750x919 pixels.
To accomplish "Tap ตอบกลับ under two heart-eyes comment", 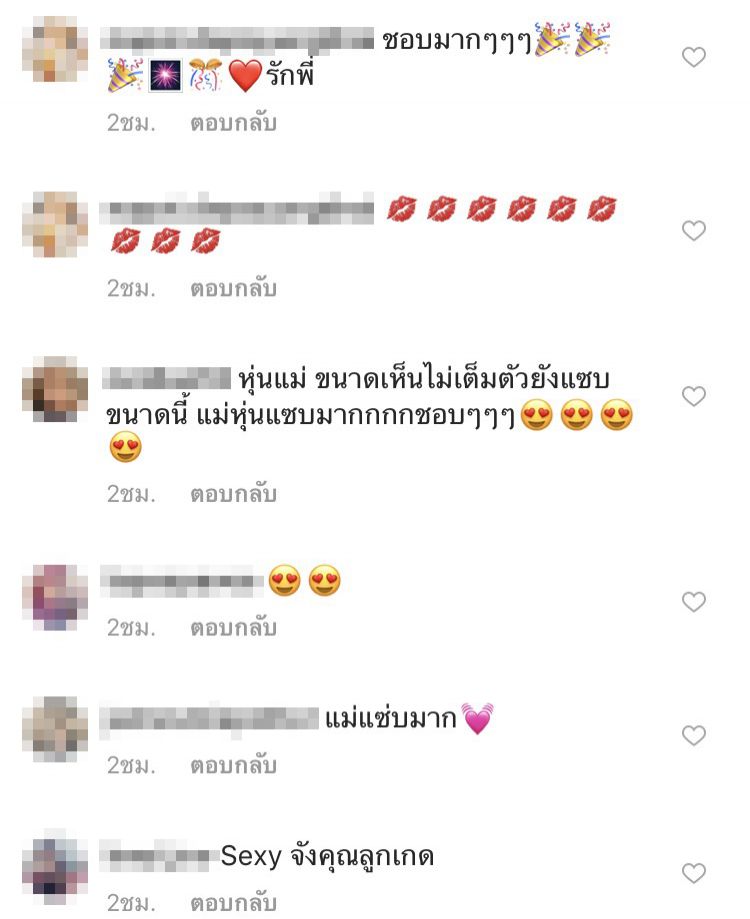I will pyautogui.click(x=233, y=628).
